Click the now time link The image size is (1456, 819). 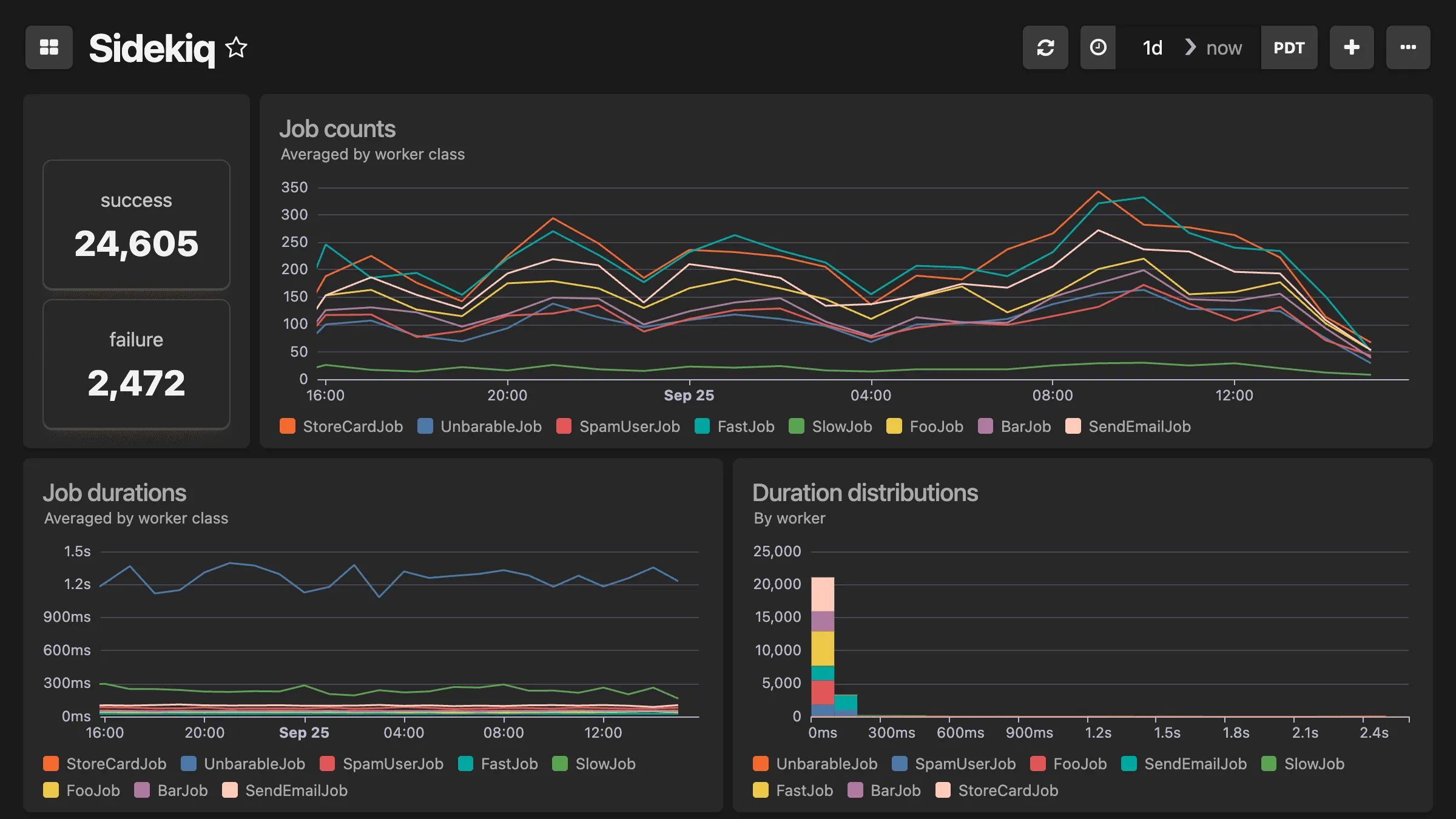coord(1224,48)
